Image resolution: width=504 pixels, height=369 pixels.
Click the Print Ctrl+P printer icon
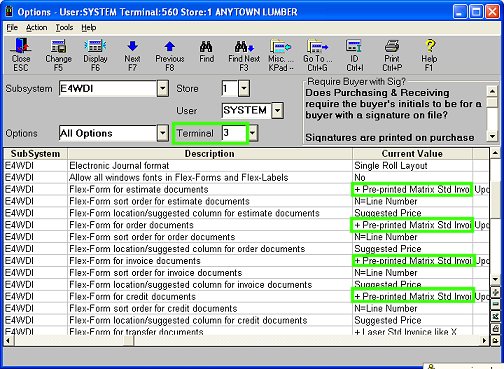point(392,54)
